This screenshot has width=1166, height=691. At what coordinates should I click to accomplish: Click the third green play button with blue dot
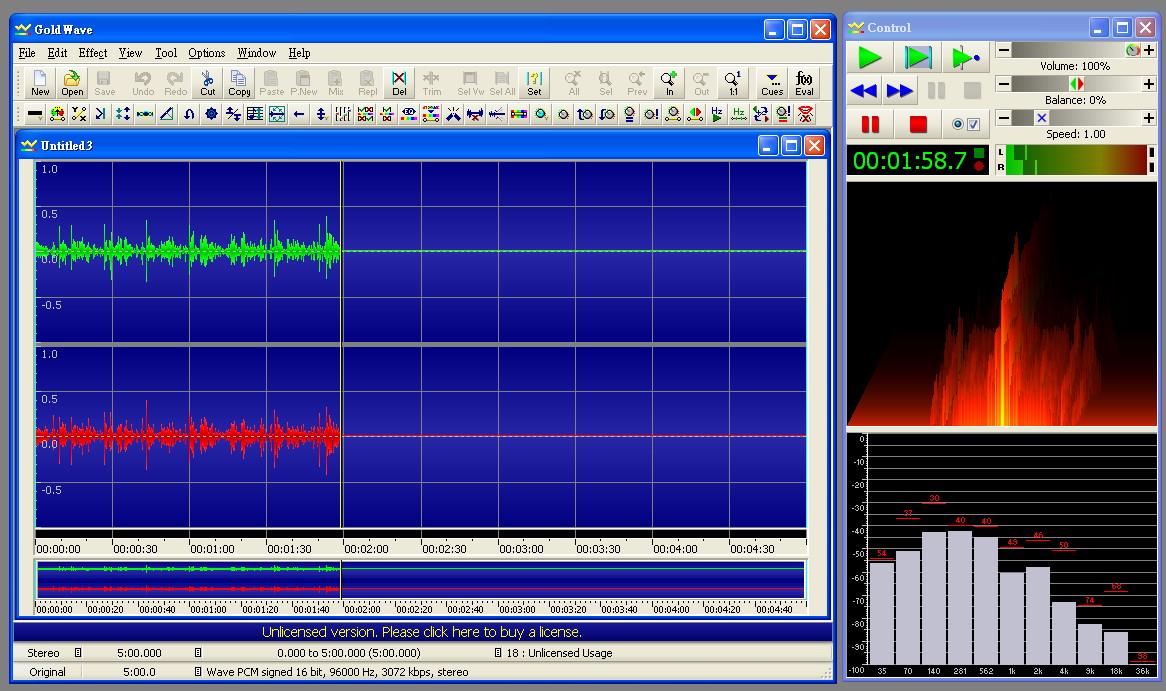coord(965,57)
